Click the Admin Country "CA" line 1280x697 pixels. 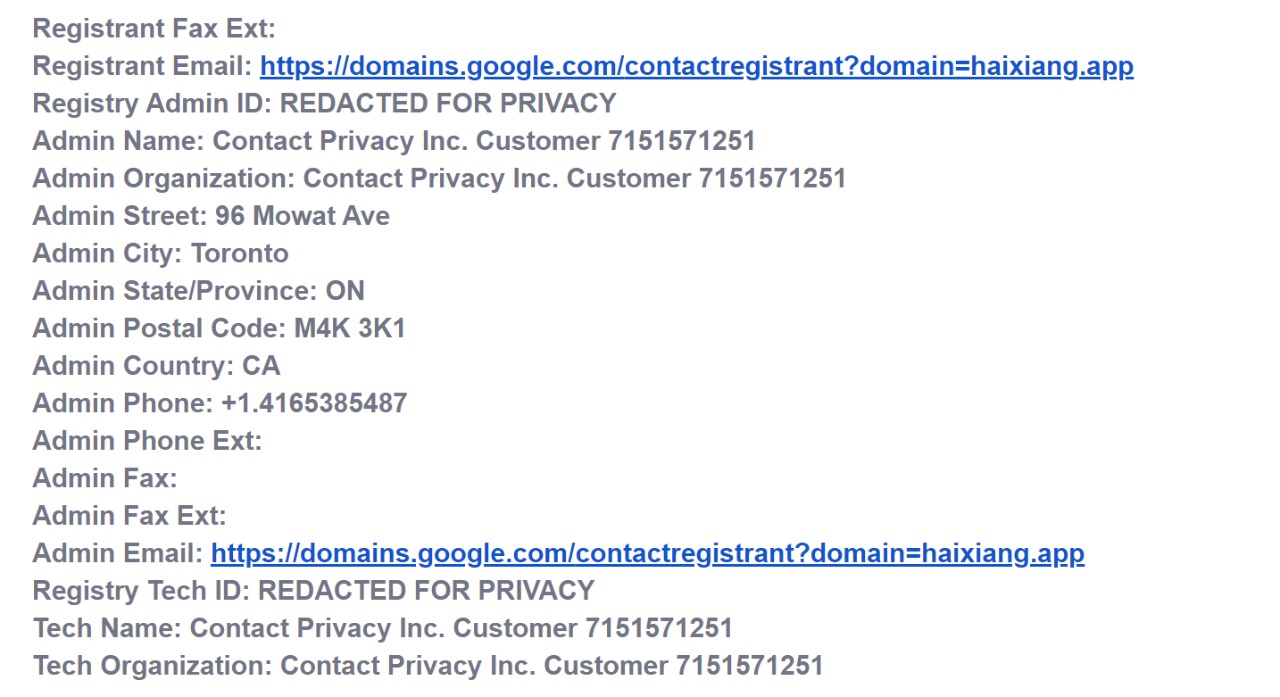pyautogui.click(x=156, y=366)
